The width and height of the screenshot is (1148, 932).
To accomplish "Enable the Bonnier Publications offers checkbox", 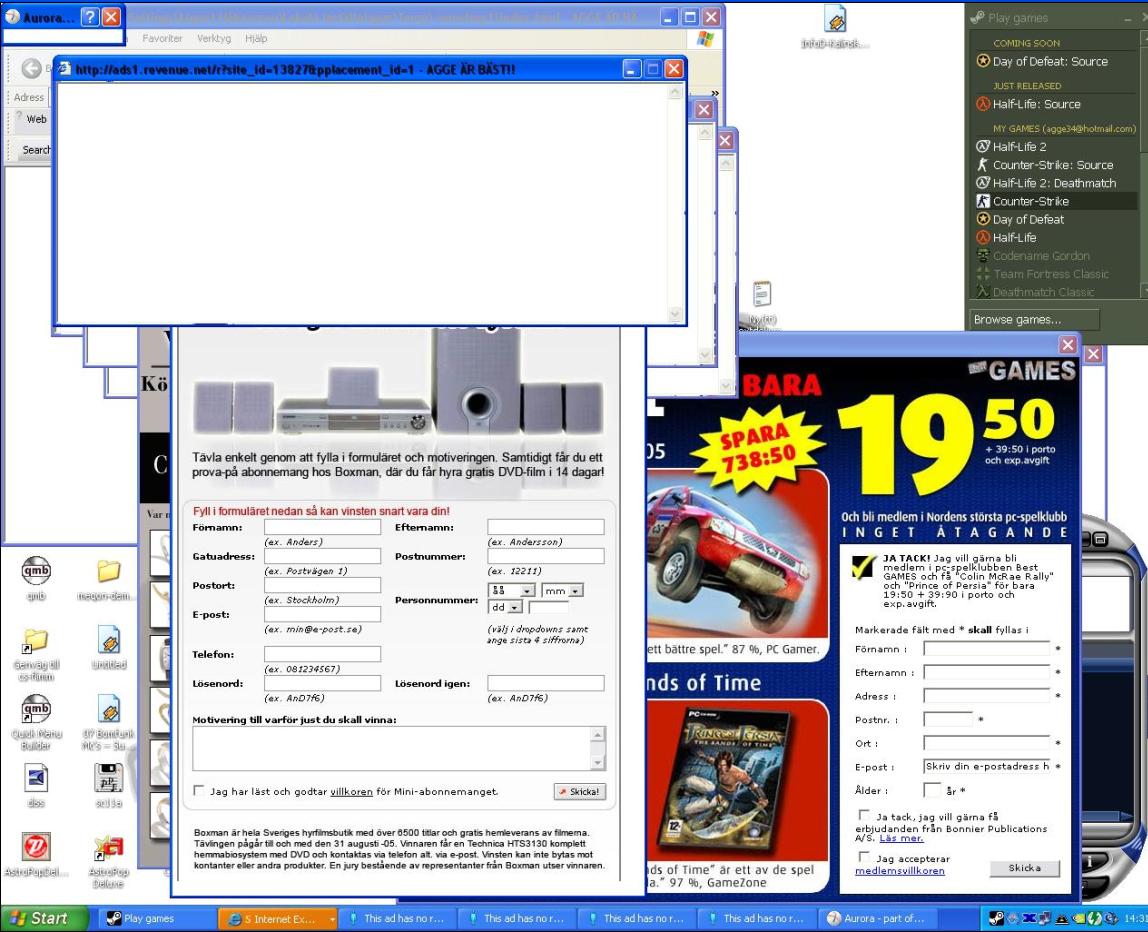I will [864, 815].
